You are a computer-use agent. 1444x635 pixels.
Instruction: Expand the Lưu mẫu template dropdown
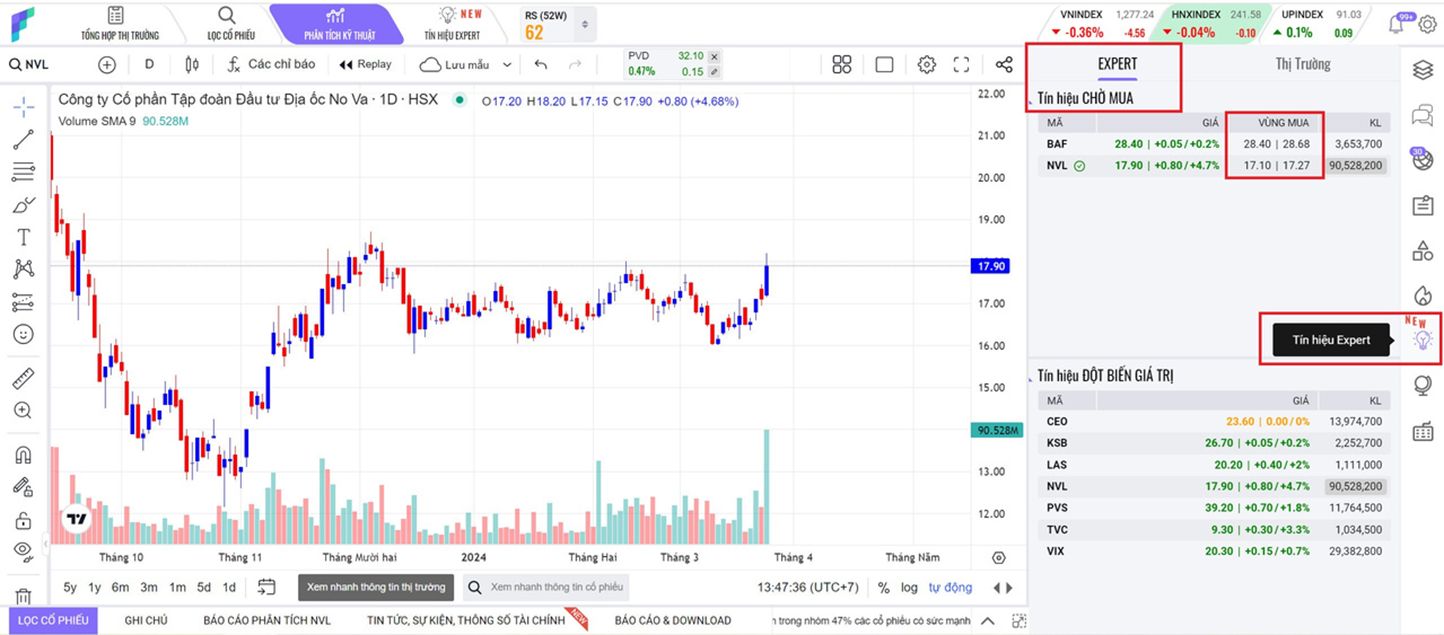coord(507,64)
